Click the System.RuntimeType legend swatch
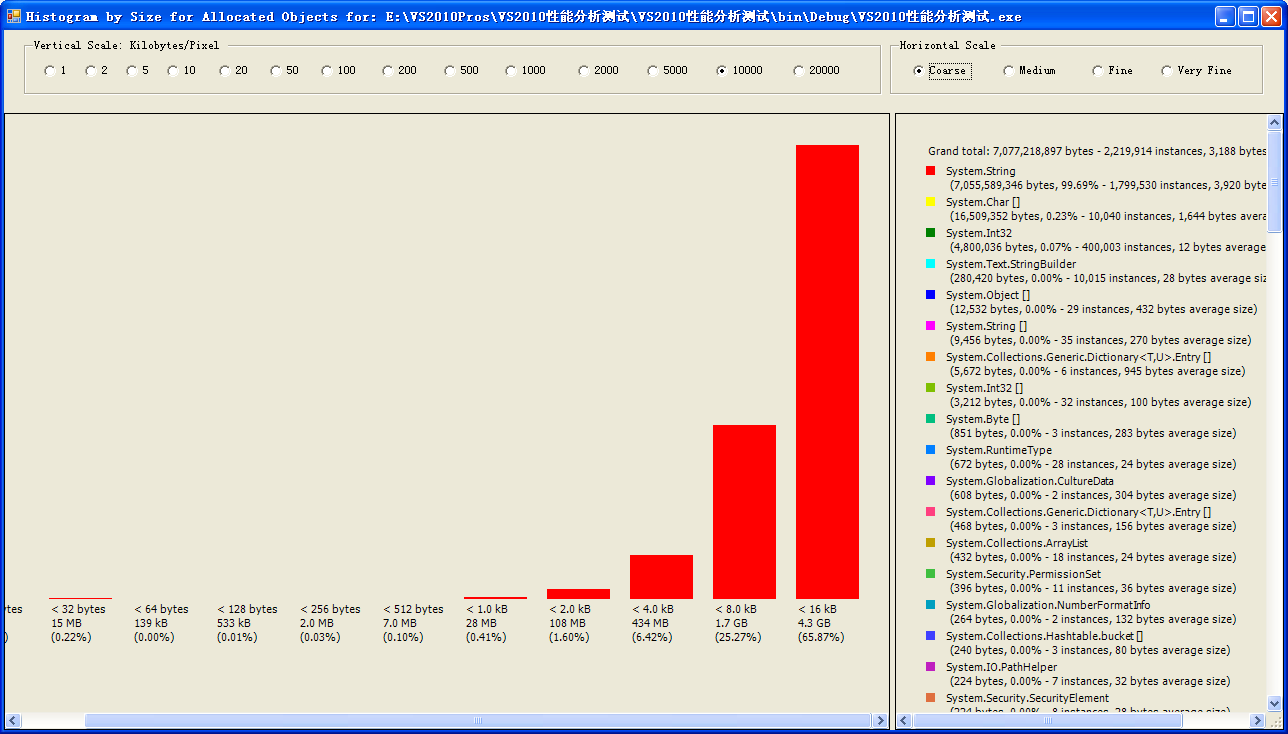 (931, 450)
